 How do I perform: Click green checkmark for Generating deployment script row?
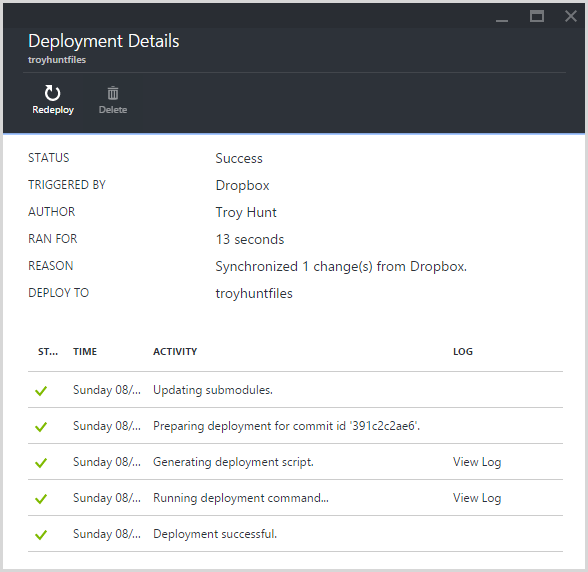coord(41,462)
